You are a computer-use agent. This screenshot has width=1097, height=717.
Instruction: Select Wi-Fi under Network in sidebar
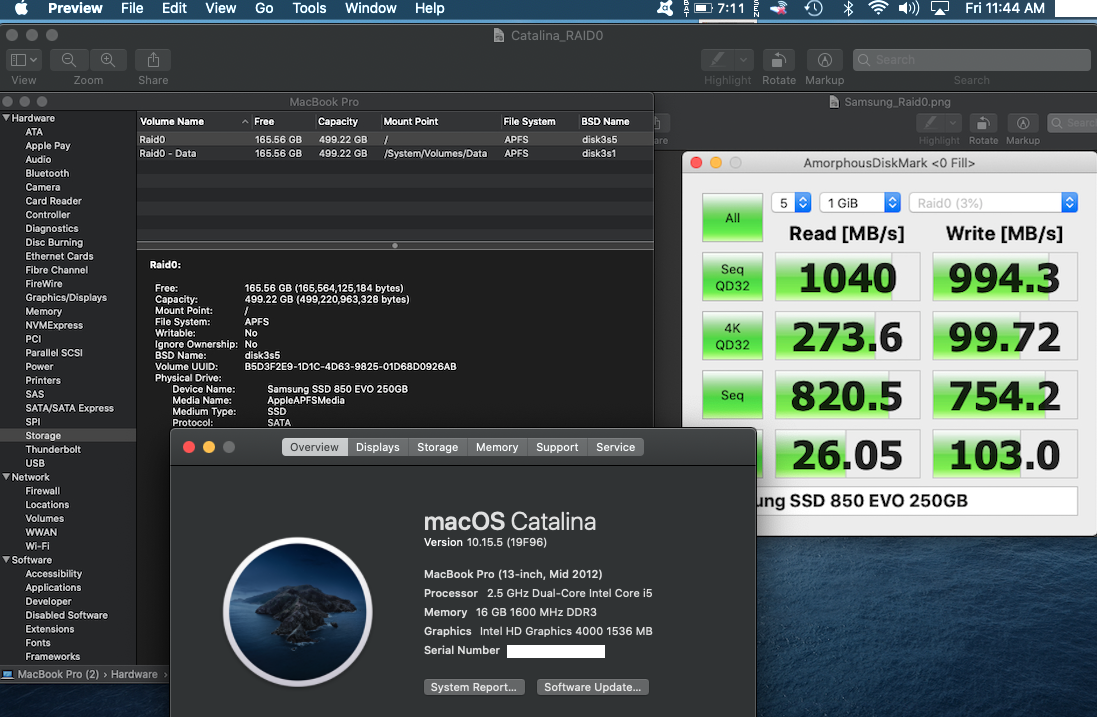[37, 546]
